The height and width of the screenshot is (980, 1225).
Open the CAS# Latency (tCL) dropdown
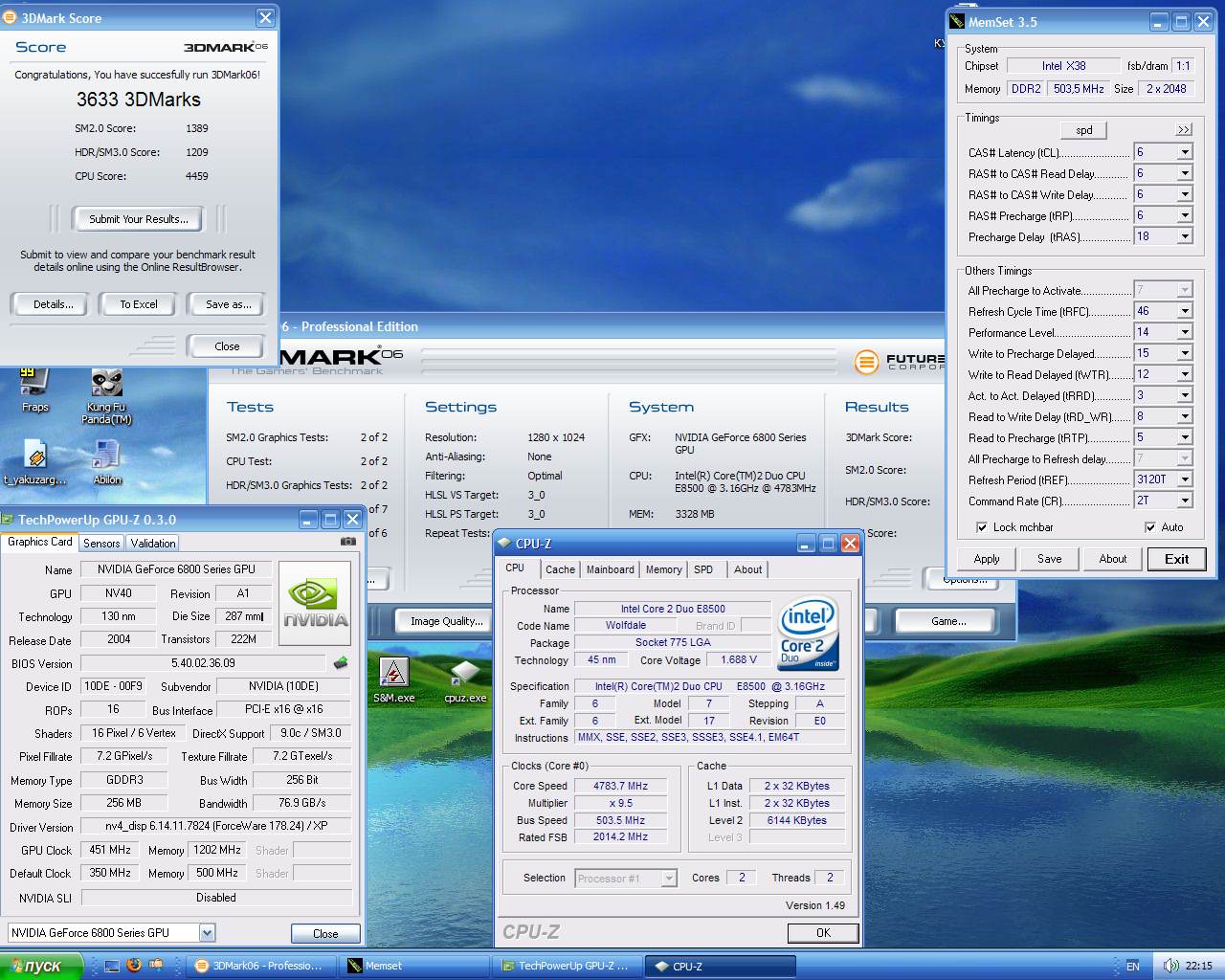coord(1185,152)
